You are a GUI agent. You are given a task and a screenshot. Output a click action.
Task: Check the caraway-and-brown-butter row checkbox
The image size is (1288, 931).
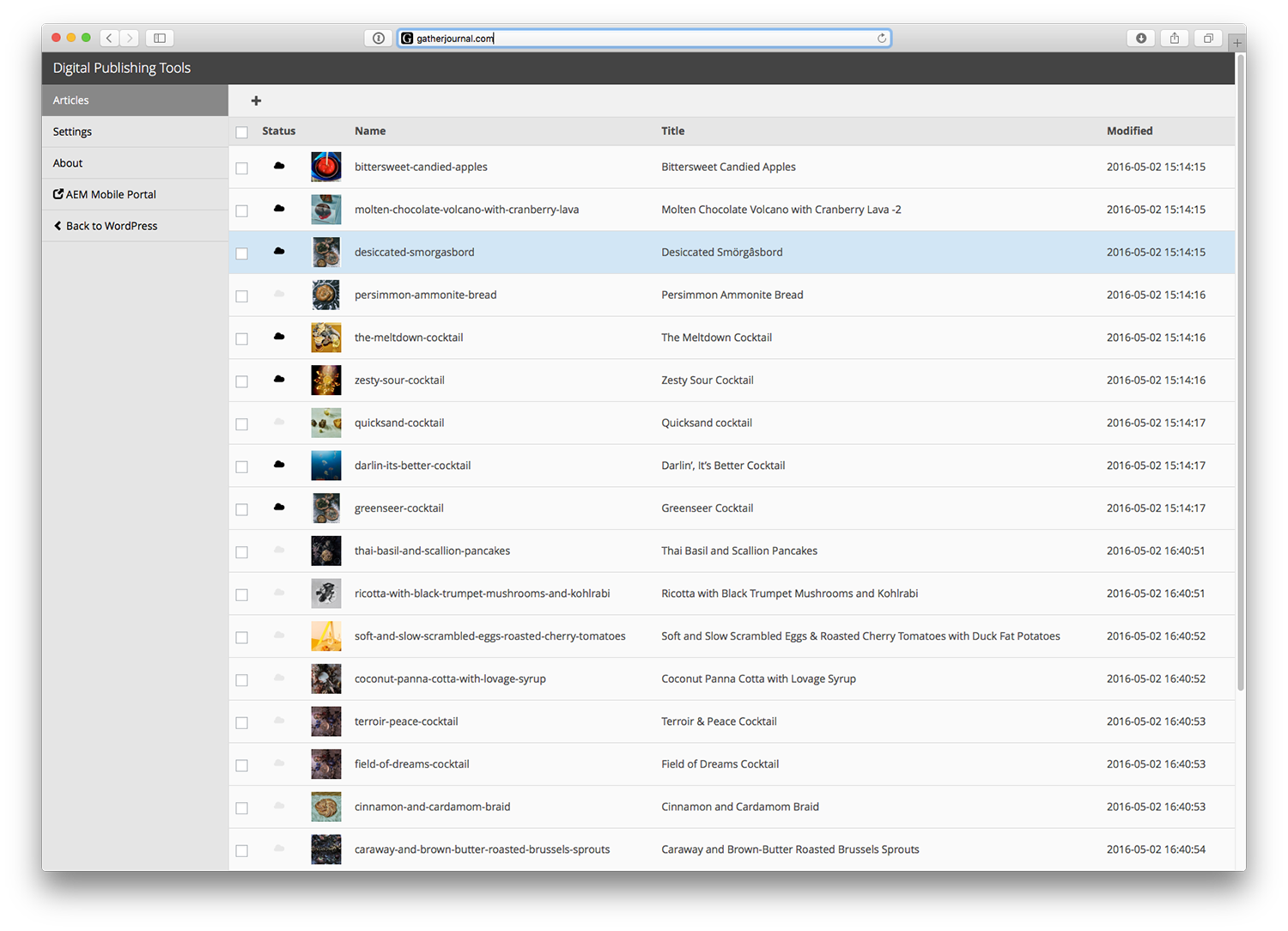coord(242,850)
